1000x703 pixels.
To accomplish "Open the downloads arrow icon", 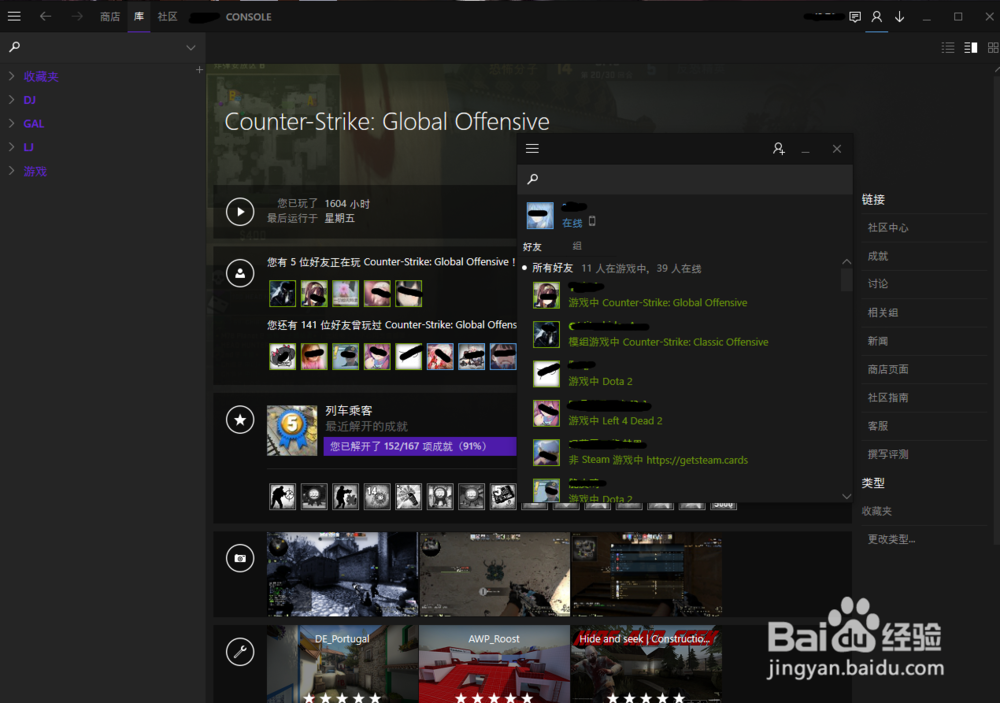I will [899, 17].
